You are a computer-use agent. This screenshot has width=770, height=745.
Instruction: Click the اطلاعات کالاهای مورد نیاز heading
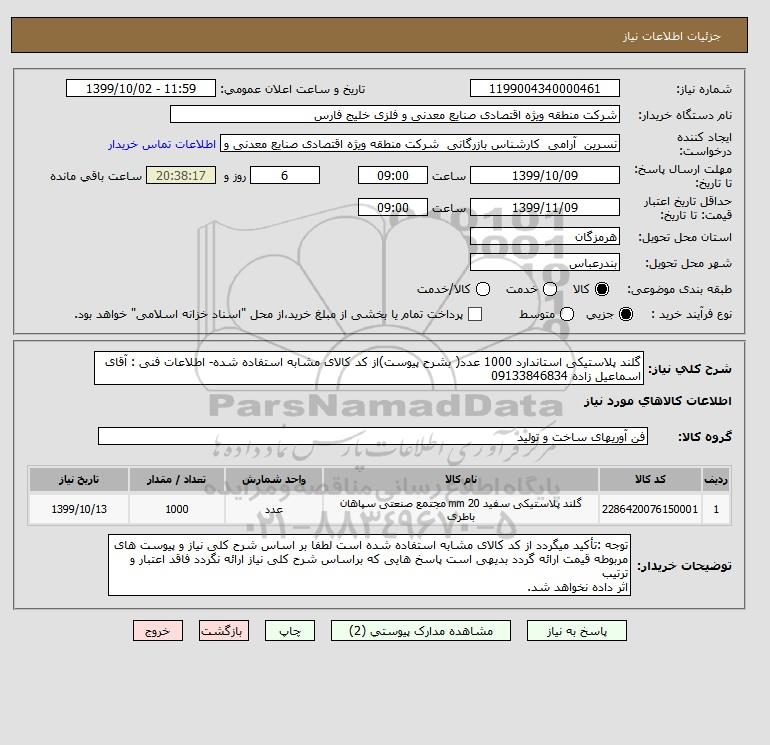click(658, 401)
